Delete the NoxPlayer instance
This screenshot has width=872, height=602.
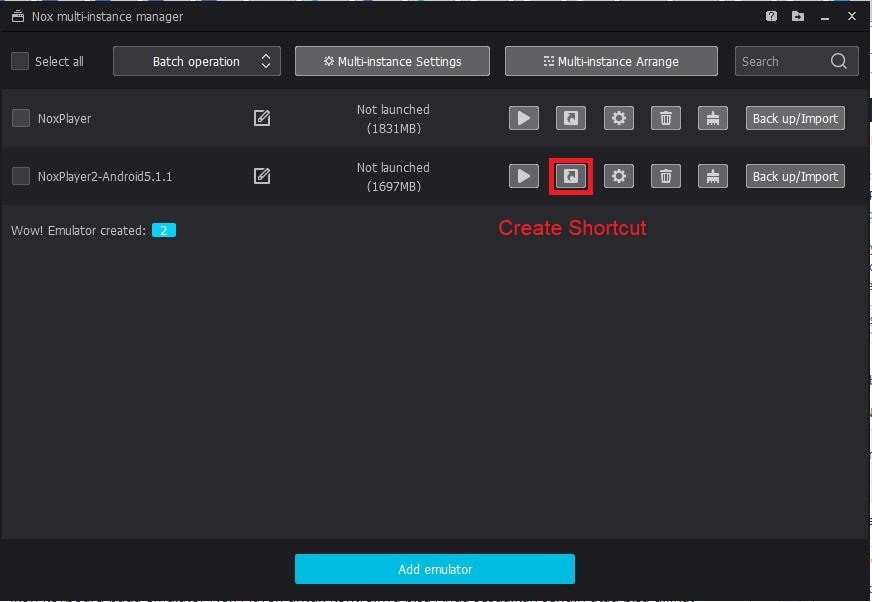tap(666, 118)
